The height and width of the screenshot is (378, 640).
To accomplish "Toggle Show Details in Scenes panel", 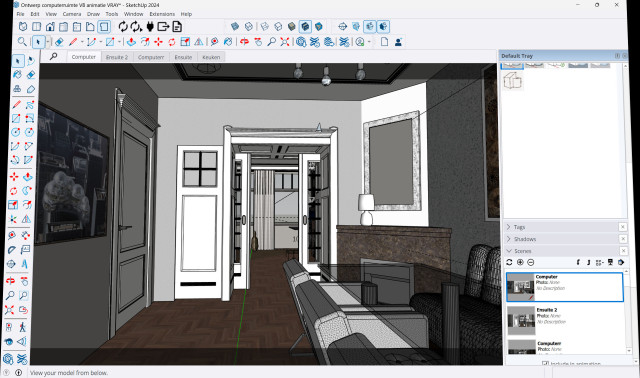I will coord(610,262).
